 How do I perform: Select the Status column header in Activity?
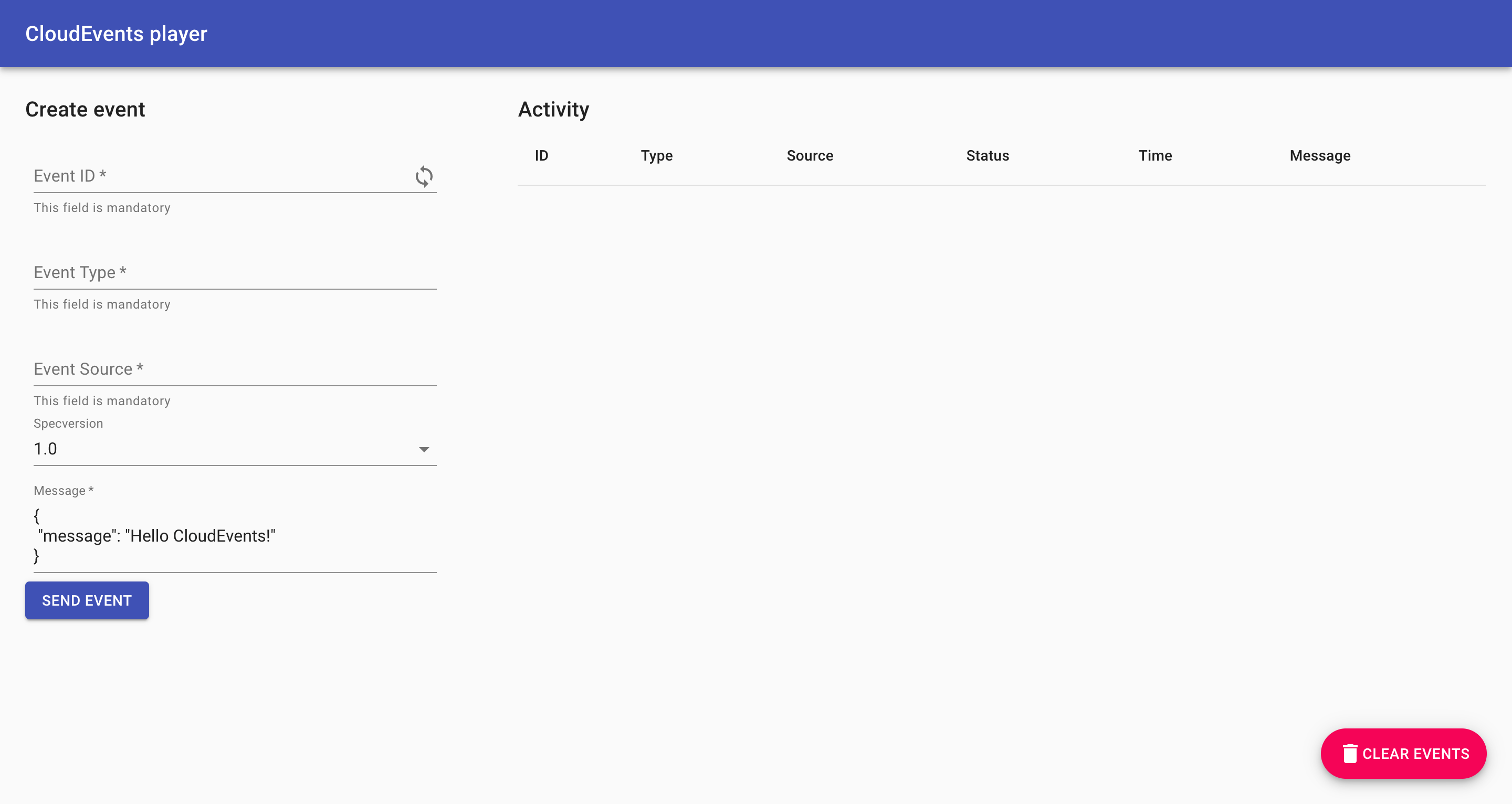tap(986, 155)
